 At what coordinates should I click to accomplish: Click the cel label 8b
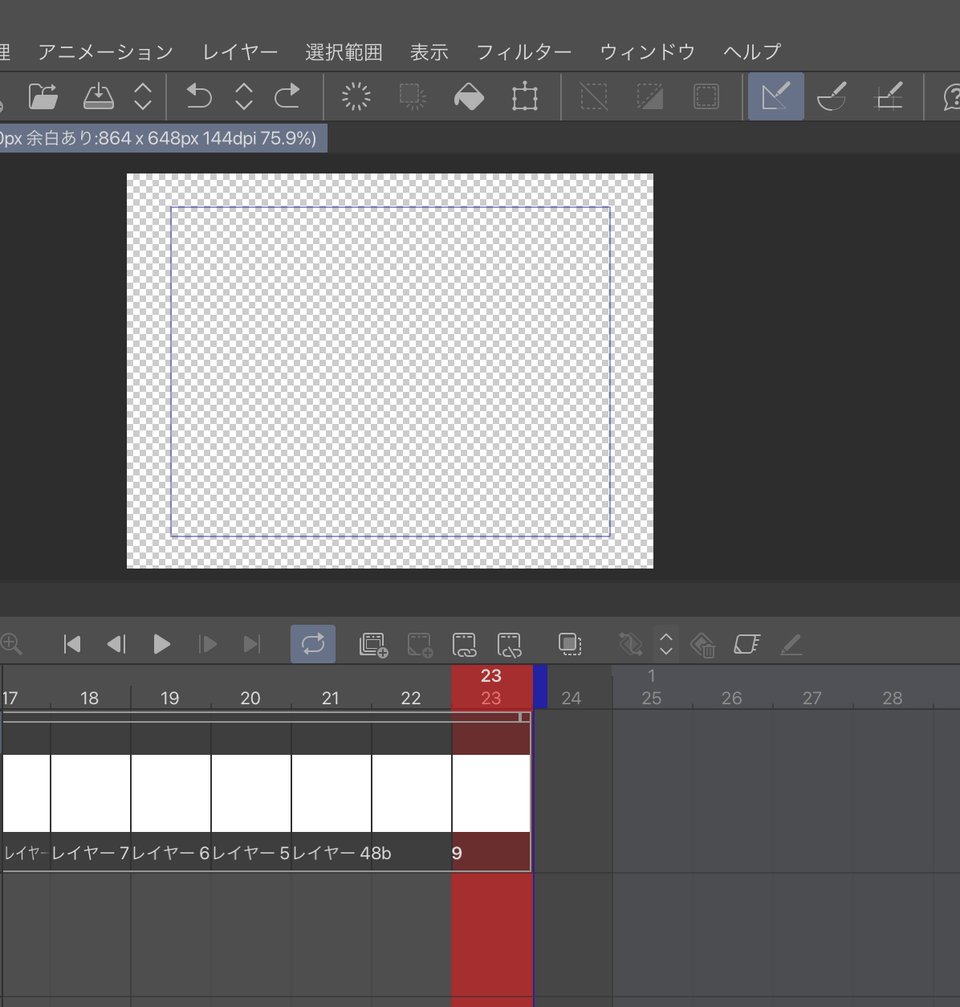pos(381,854)
